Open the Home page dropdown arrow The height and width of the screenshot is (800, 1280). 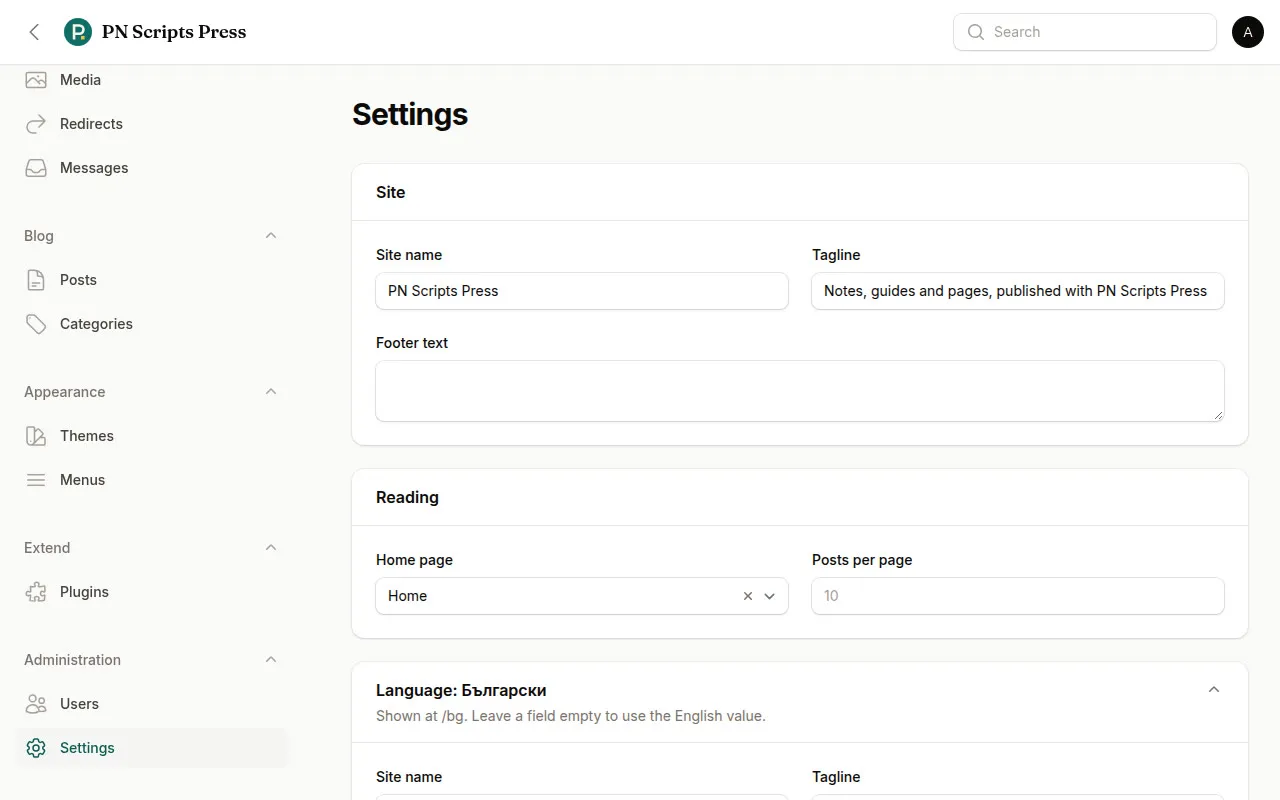770,596
